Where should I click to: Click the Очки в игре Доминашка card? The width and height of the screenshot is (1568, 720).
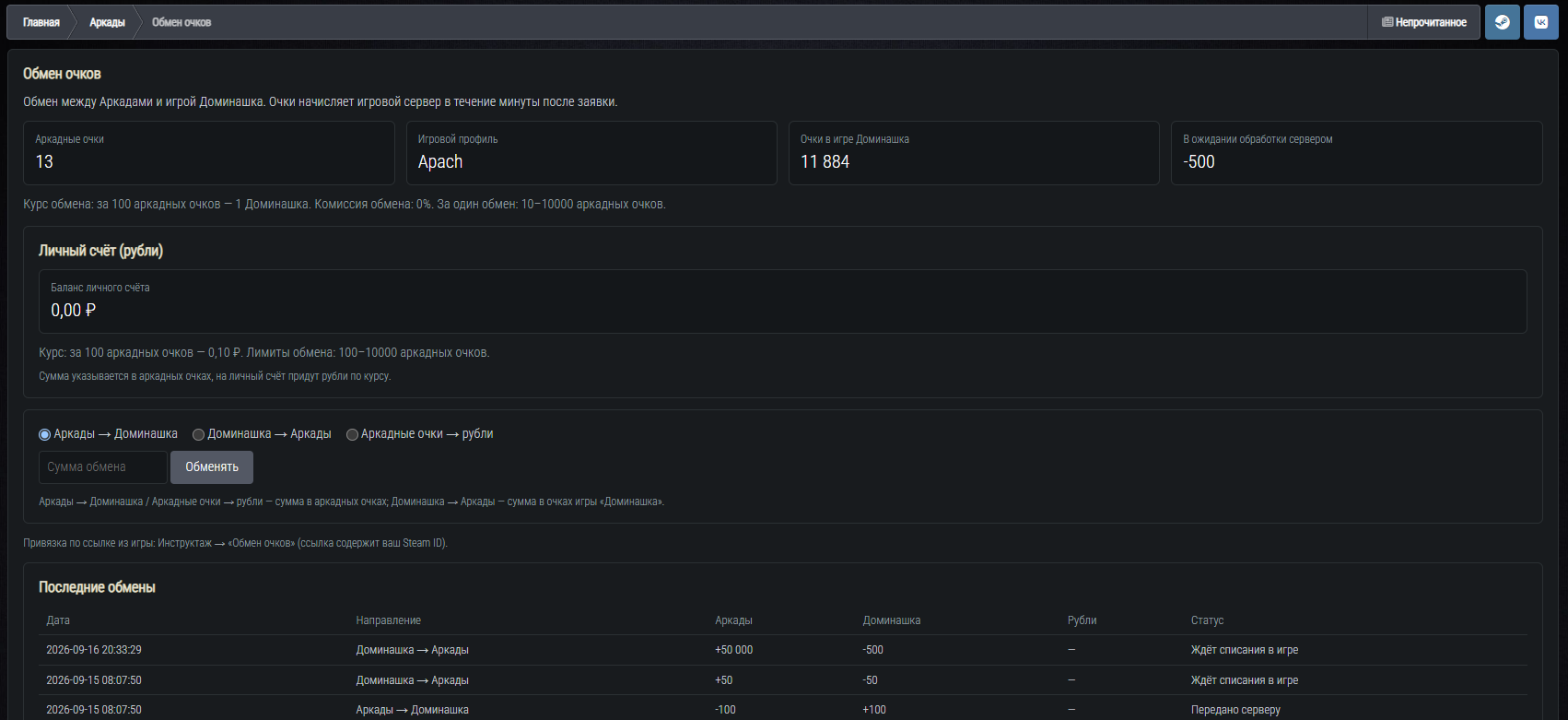pos(974,153)
